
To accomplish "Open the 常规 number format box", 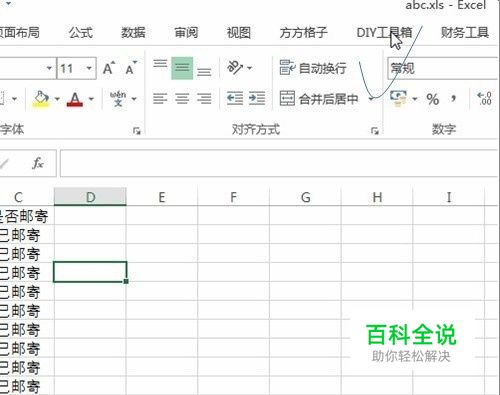I will pos(443,68).
